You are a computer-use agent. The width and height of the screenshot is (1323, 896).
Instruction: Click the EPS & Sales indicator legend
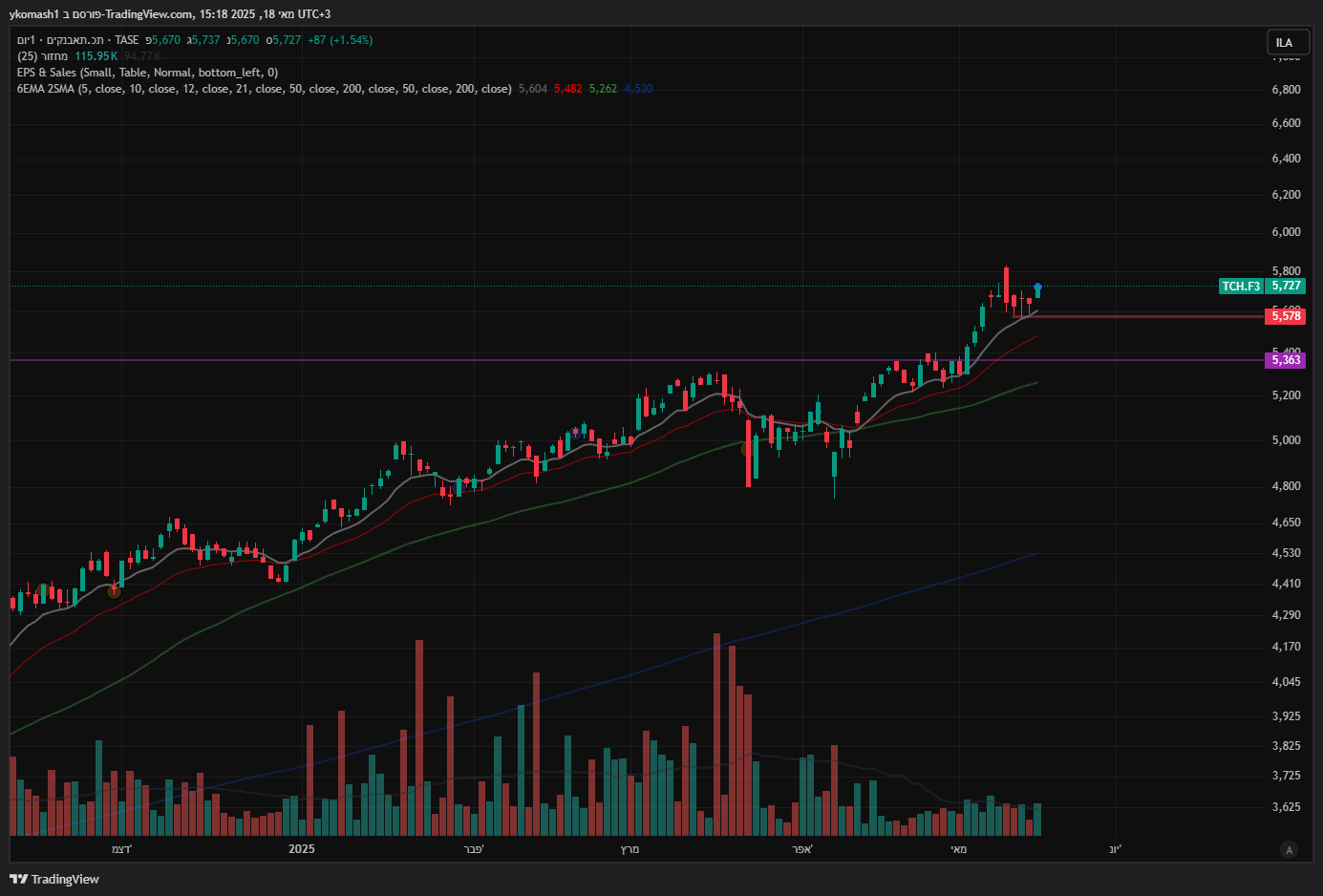click(147, 73)
